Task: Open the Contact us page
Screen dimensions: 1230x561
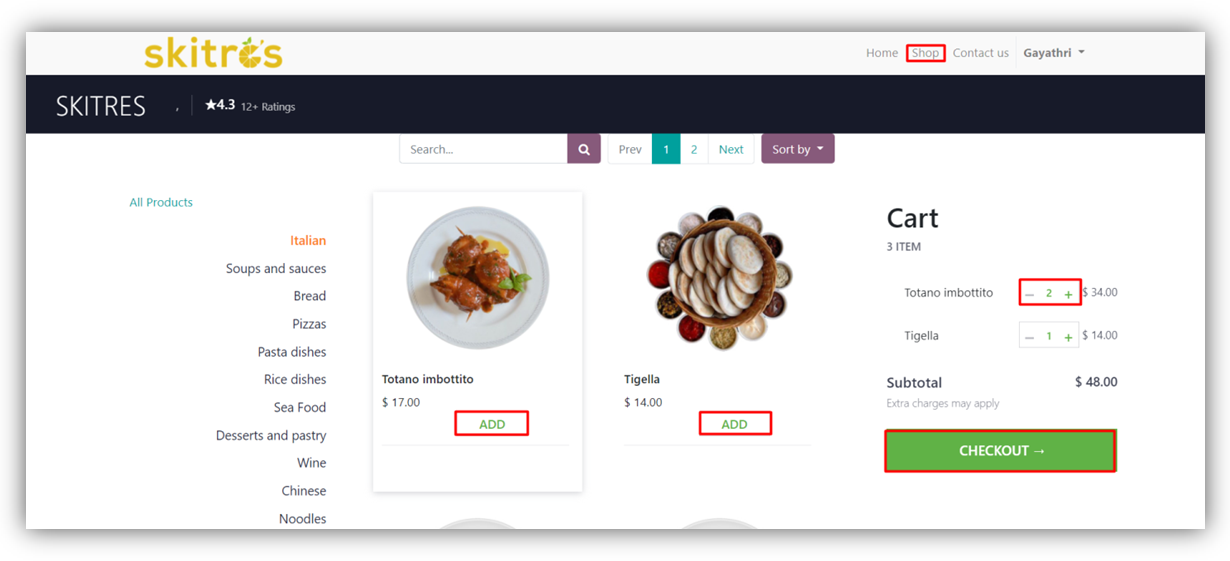Action: coord(980,53)
